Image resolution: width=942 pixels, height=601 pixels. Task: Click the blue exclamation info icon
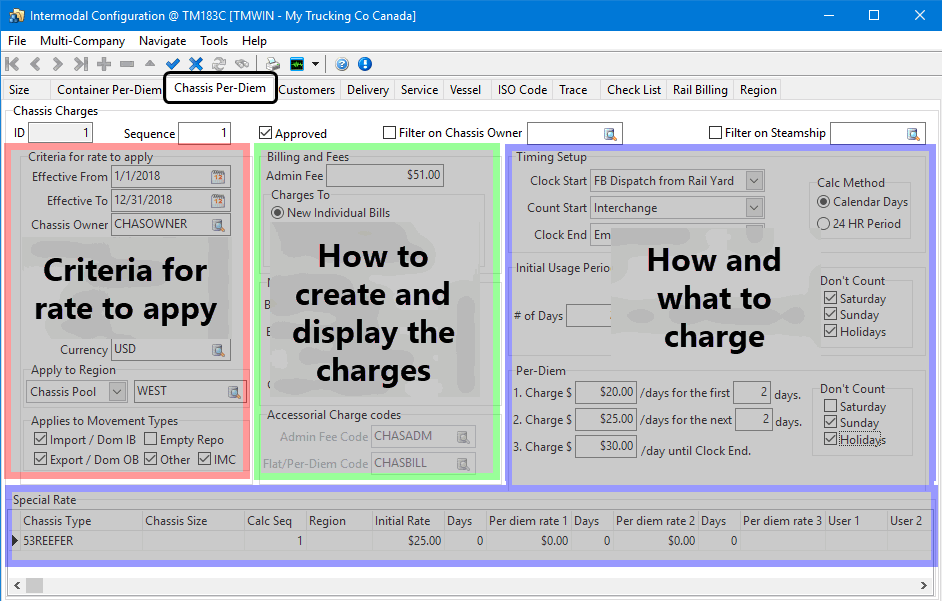365,64
